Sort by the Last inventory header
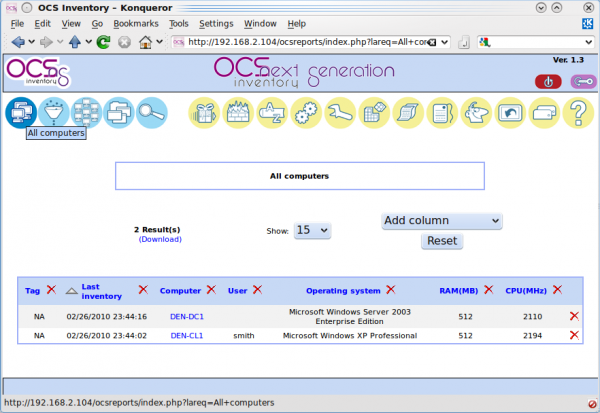This screenshot has height=413, width=600. (x=101, y=291)
